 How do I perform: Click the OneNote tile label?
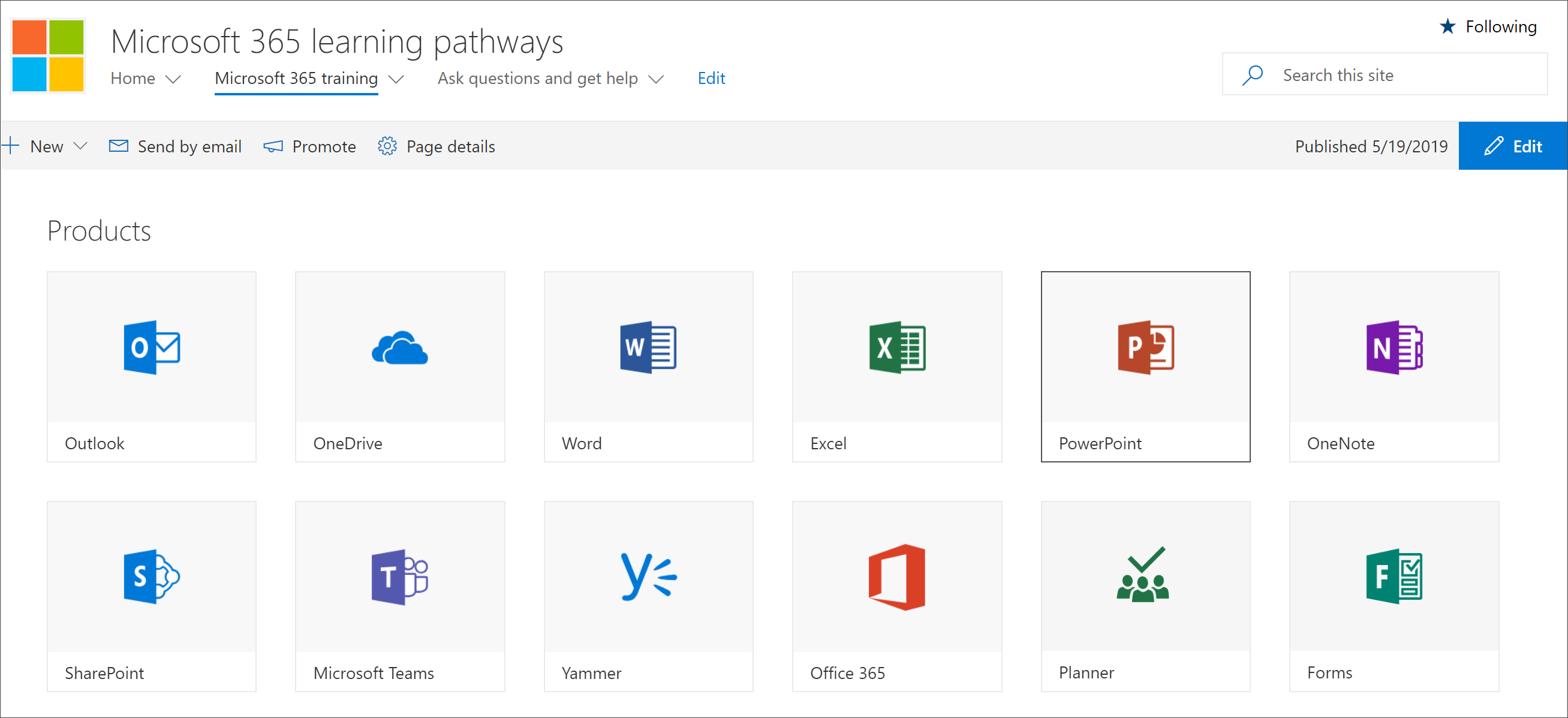click(x=1340, y=443)
